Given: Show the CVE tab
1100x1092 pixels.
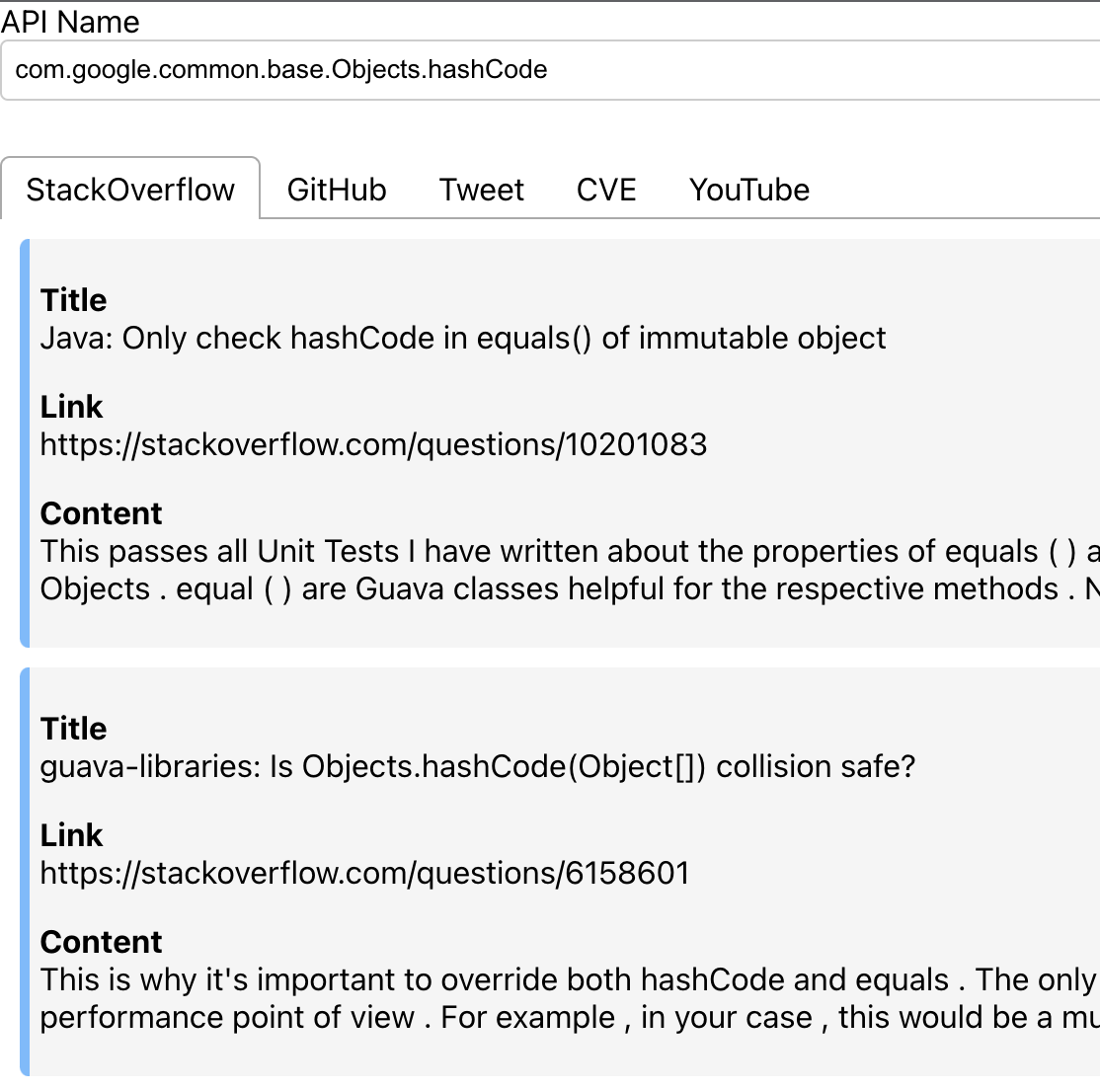Looking at the screenshot, I should pos(606,190).
